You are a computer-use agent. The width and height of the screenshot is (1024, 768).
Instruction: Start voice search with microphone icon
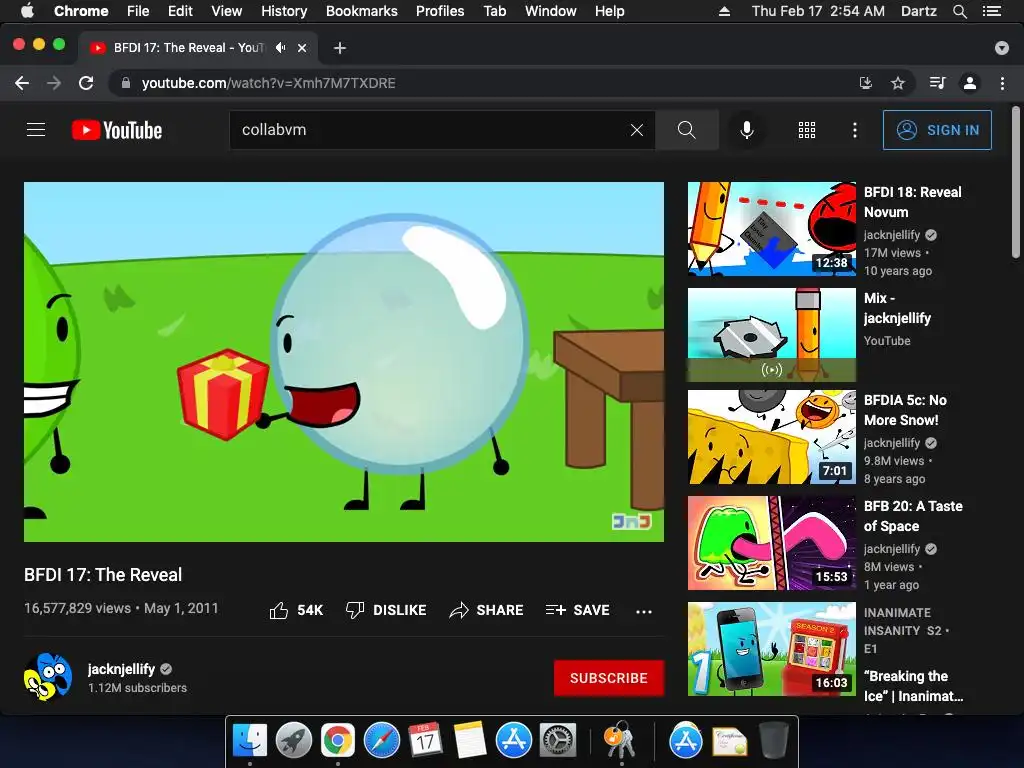746,130
